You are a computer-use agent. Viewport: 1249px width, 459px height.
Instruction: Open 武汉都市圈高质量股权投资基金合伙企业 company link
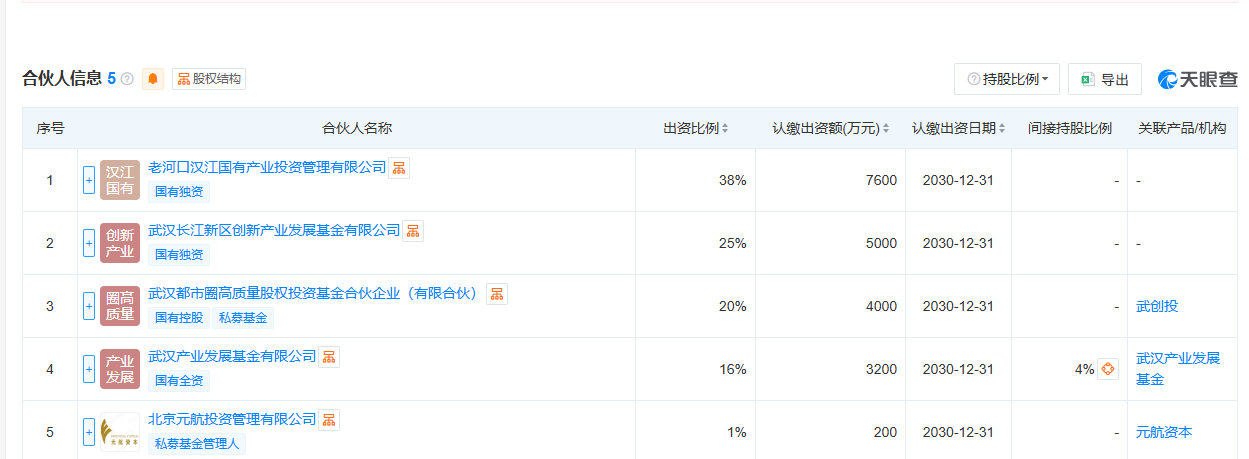(313, 293)
